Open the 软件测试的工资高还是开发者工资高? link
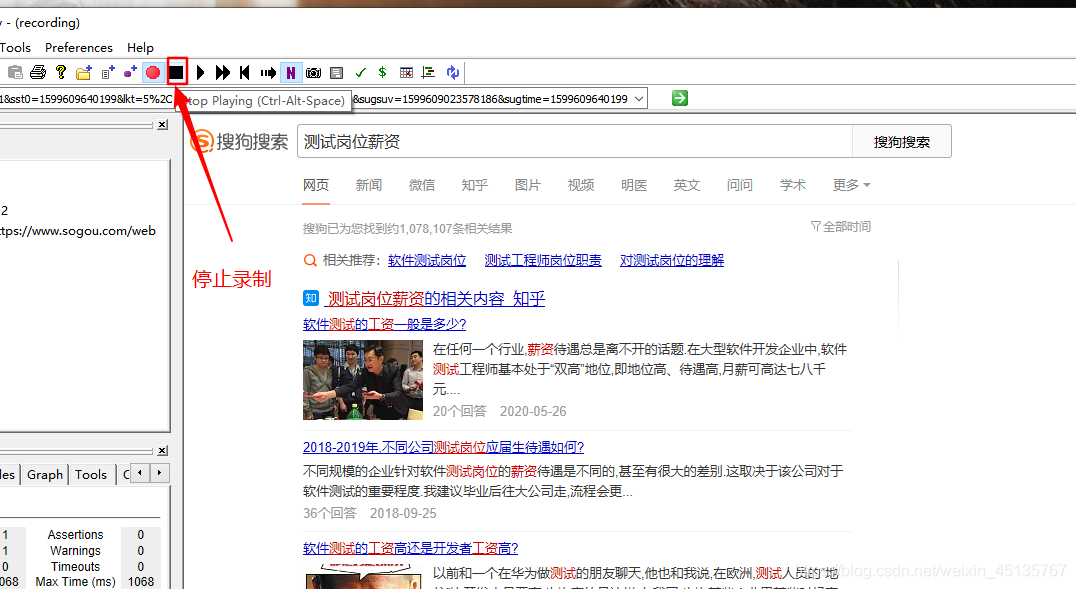Screen dimensions: 1076x589 (x=410, y=548)
